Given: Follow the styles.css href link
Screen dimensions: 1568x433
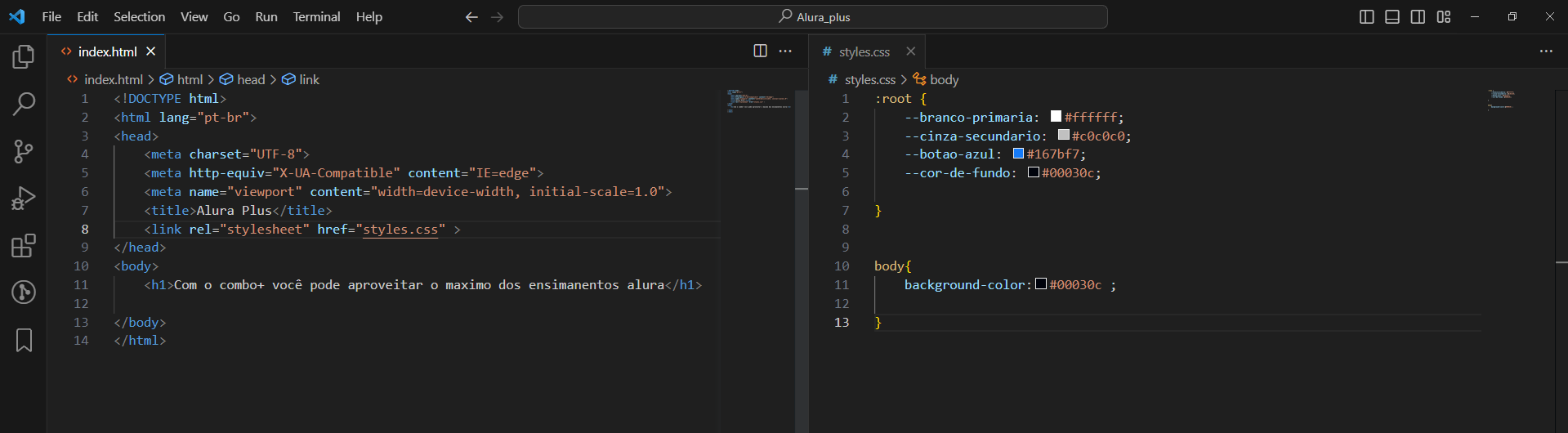Looking at the screenshot, I should 400,230.
